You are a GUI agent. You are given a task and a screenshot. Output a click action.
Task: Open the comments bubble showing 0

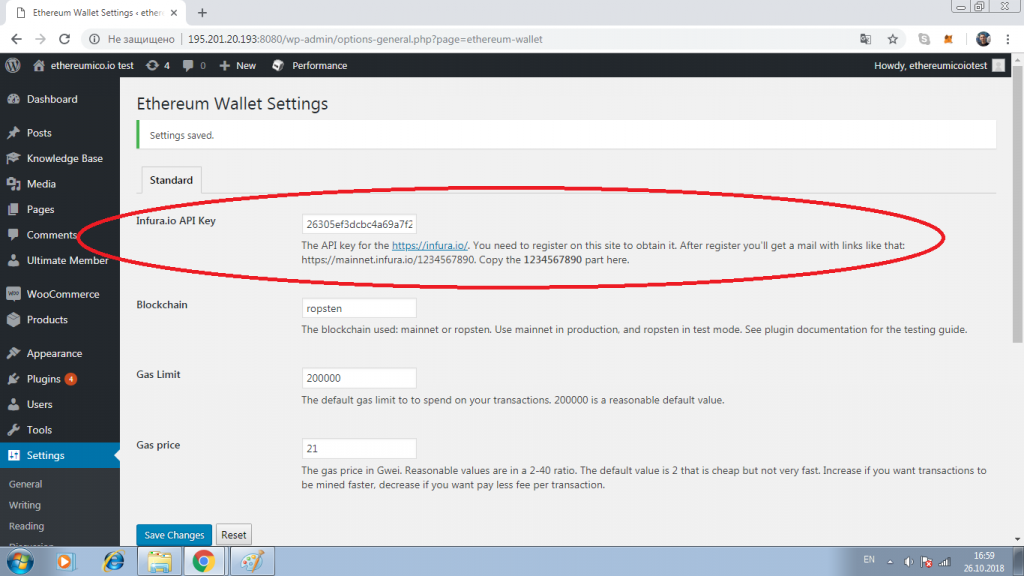pyautogui.click(x=194, y=65)
